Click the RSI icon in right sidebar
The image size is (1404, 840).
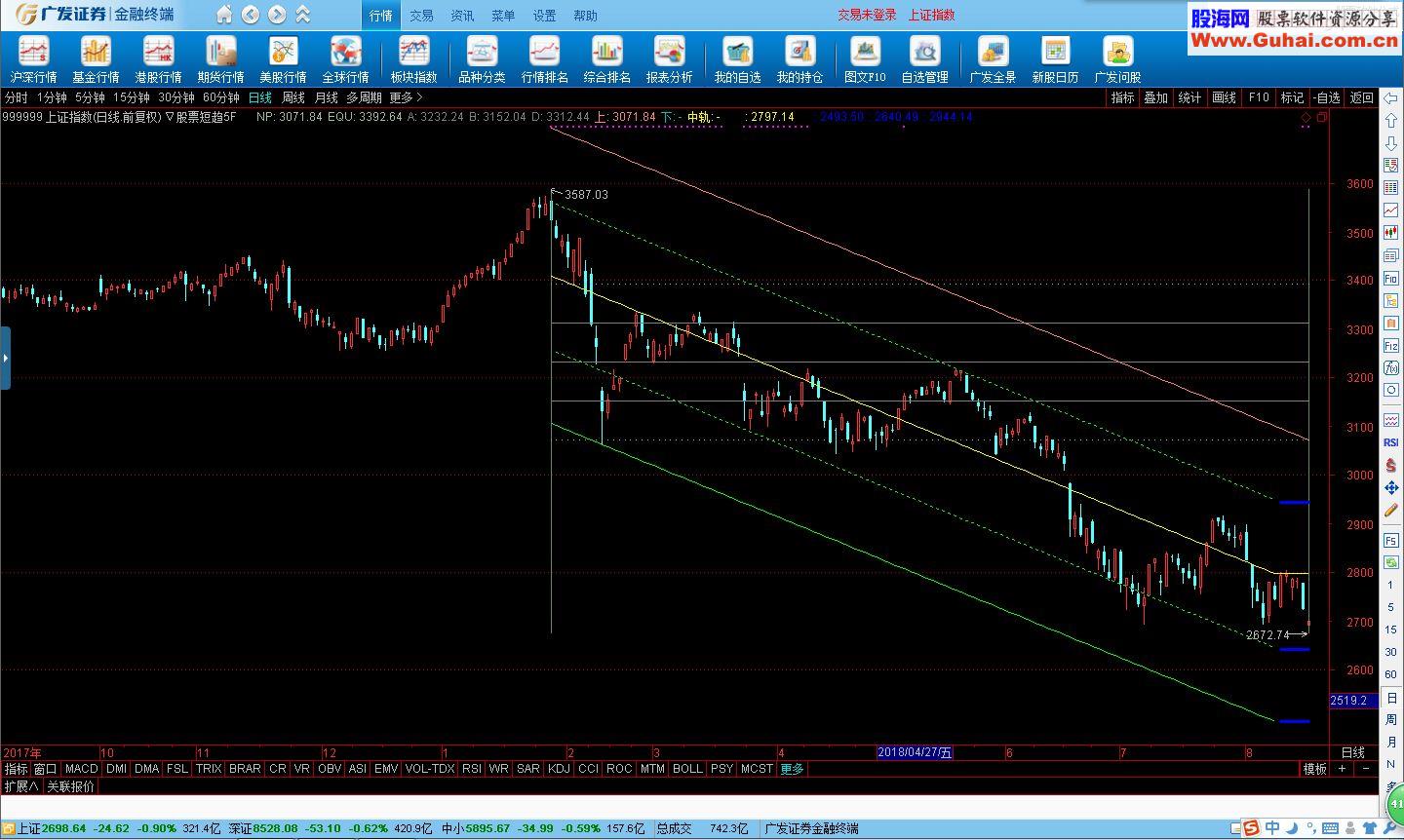point(1391,441)
